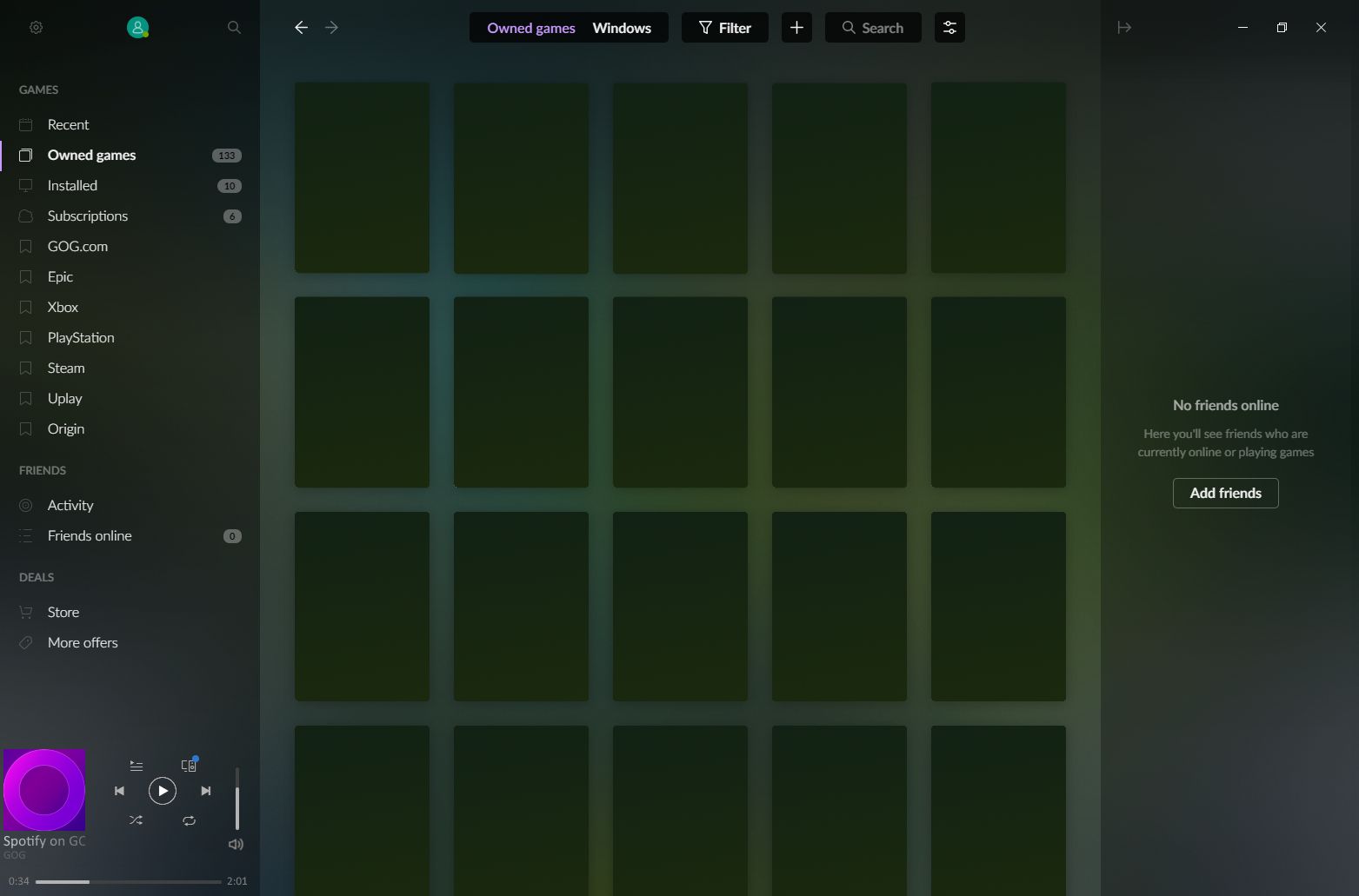
Task: Click the user profile avatar
Action: click(x=137, y=27)
